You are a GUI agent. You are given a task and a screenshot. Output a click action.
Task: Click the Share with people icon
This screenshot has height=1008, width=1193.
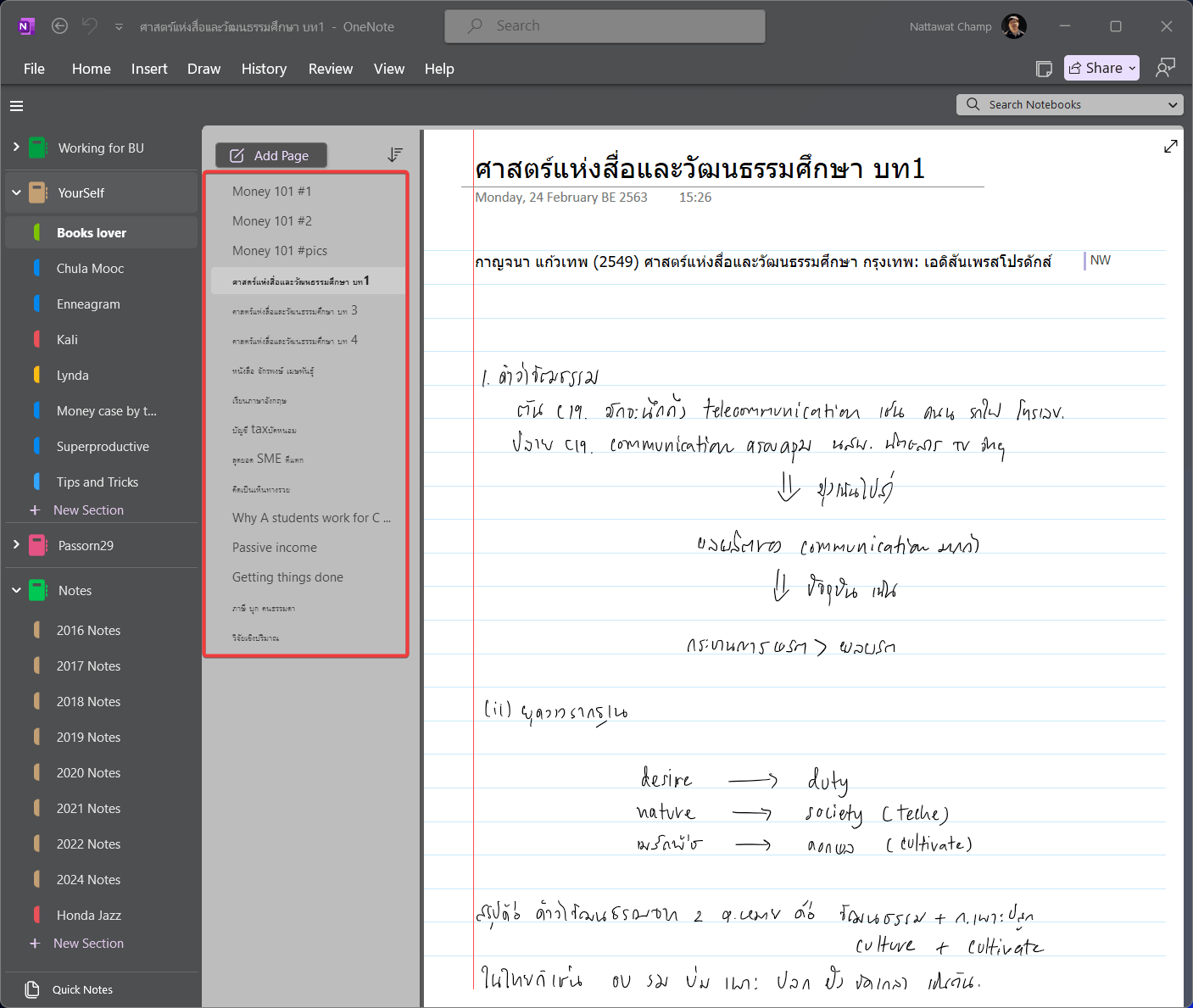[1166, 68]
